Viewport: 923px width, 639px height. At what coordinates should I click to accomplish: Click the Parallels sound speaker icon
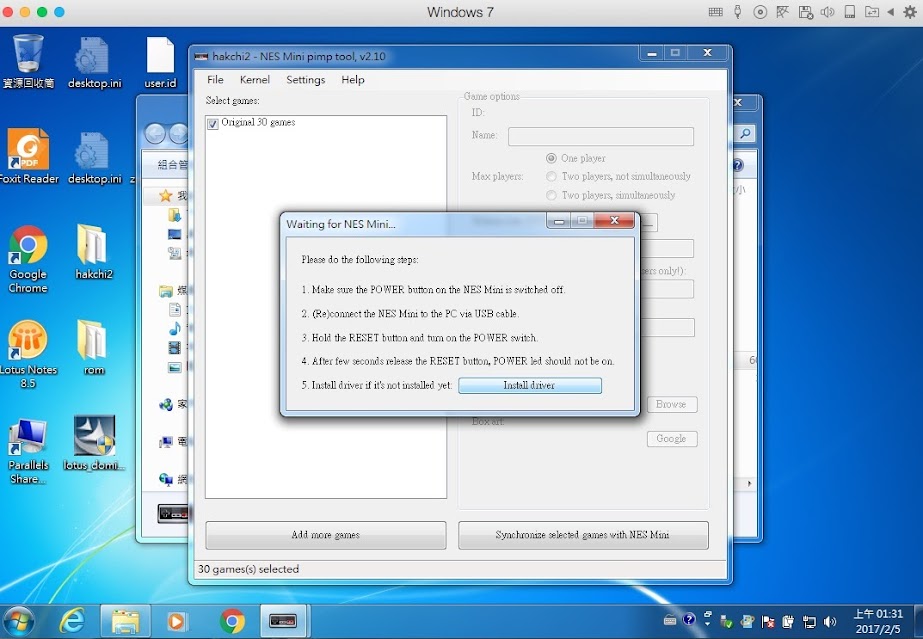pyautogui.click(x=827, y=12)
